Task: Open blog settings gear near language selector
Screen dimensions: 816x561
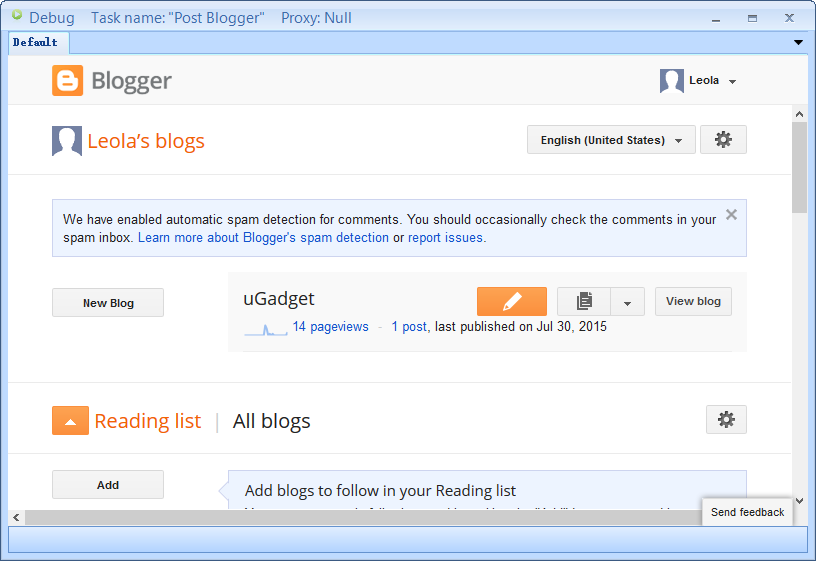Action: click(723, 140)
